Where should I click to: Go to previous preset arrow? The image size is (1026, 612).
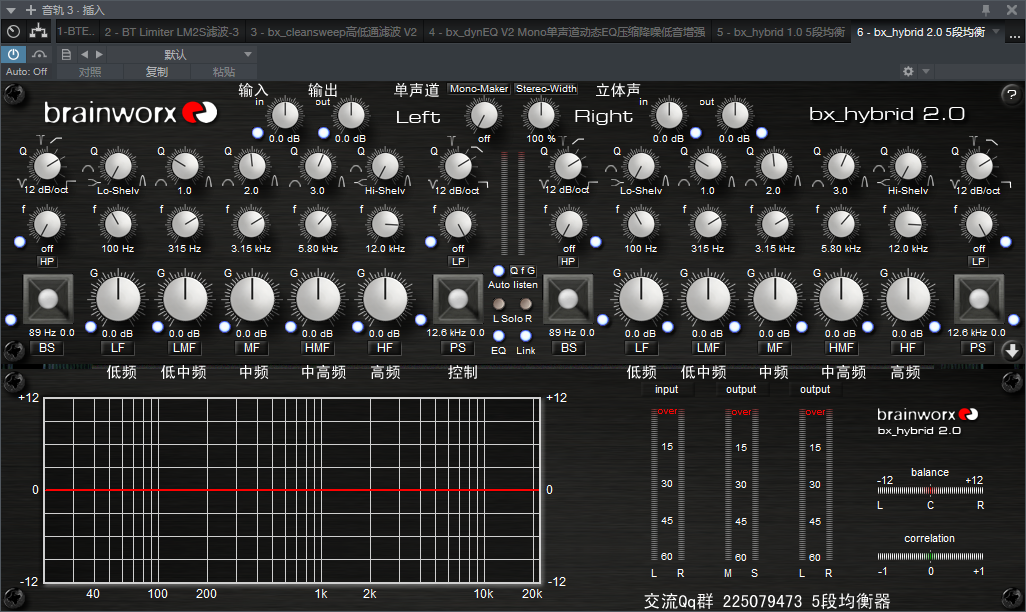click(84, 54)
